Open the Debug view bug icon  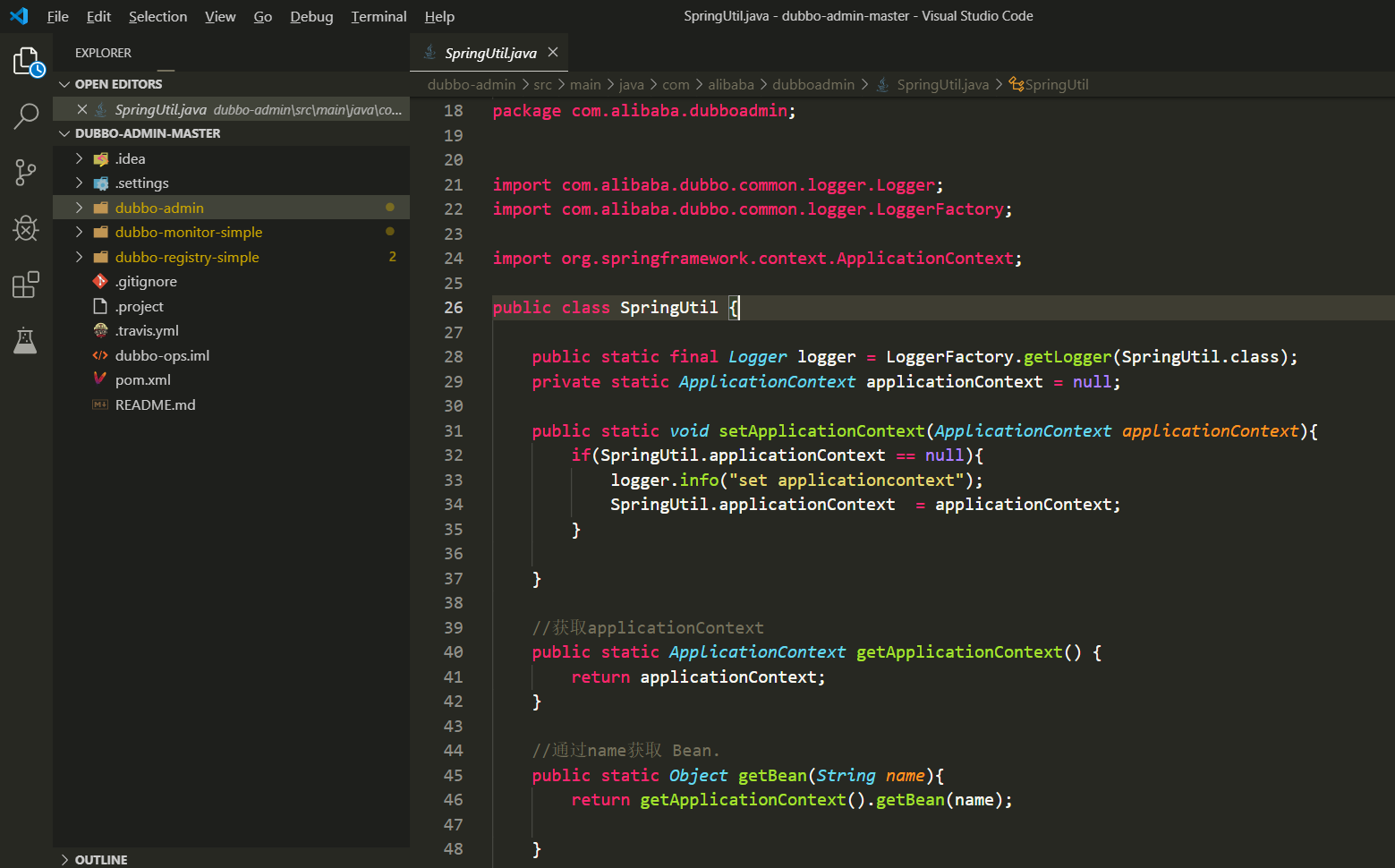point(26,229)
